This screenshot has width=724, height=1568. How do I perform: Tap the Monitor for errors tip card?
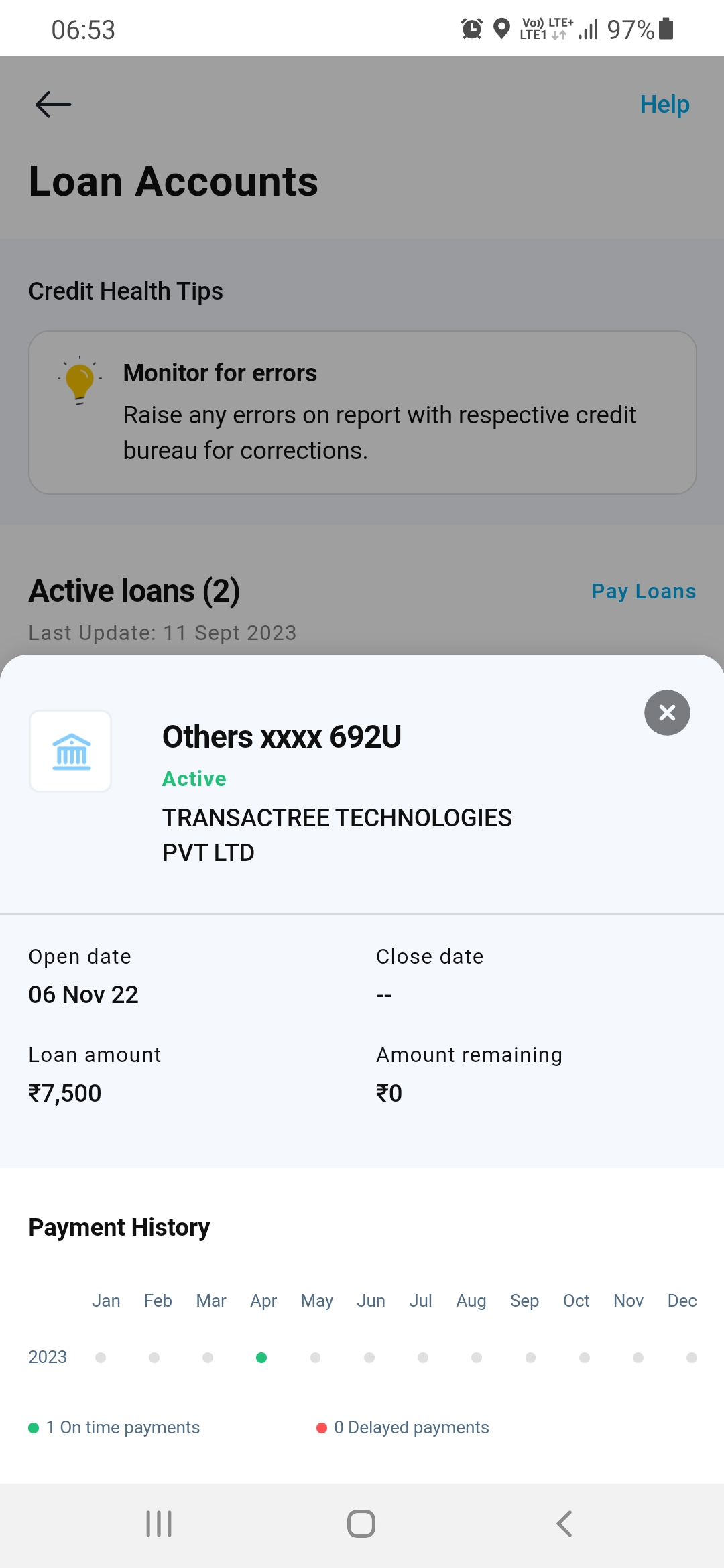point(362,412)
